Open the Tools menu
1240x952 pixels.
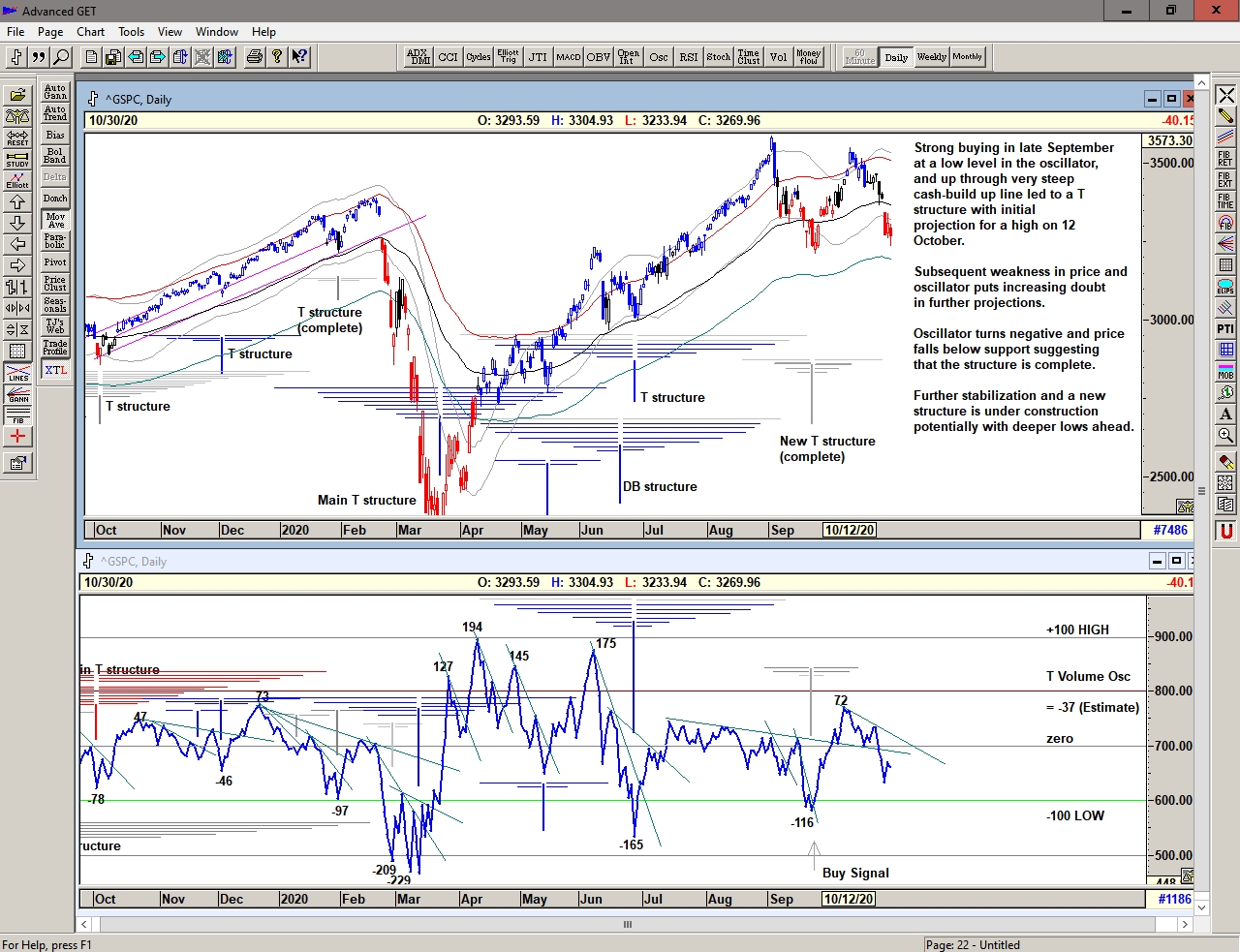131,32
